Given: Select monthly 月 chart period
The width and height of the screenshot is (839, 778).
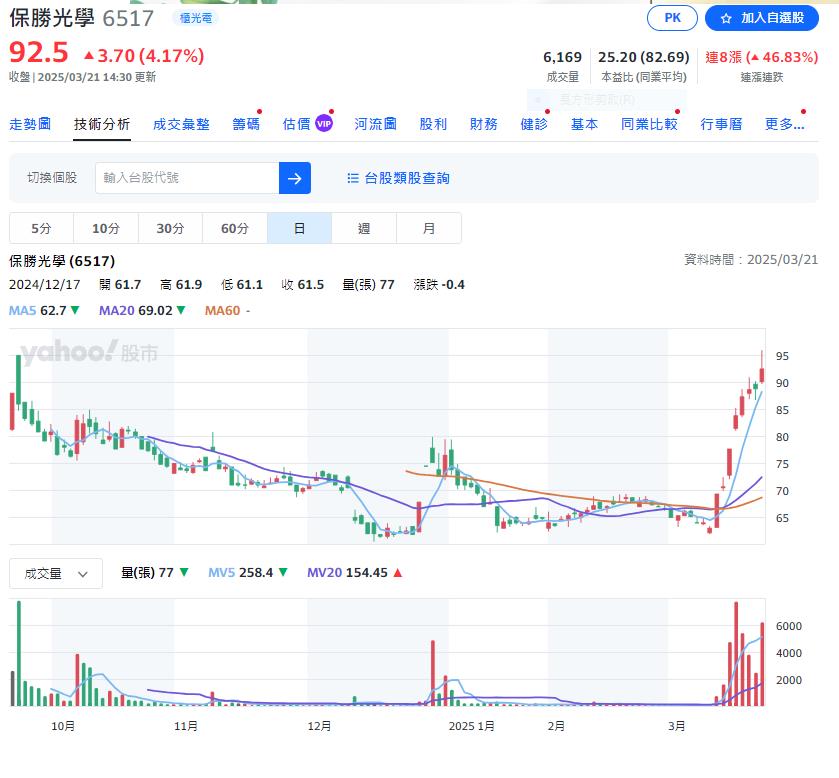Looking at the screenshot, I should [x=429, y=228].
